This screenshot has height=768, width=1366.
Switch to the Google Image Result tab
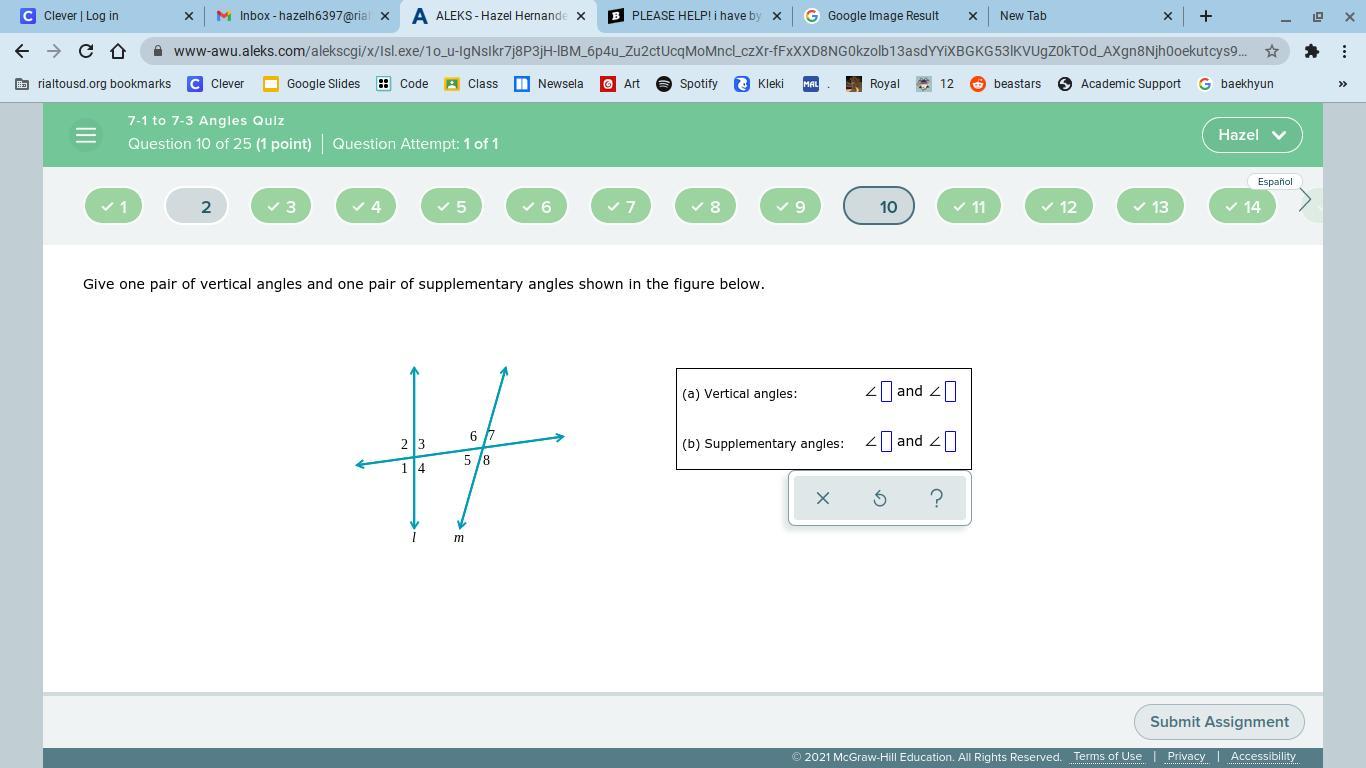[x=891, y=16]
